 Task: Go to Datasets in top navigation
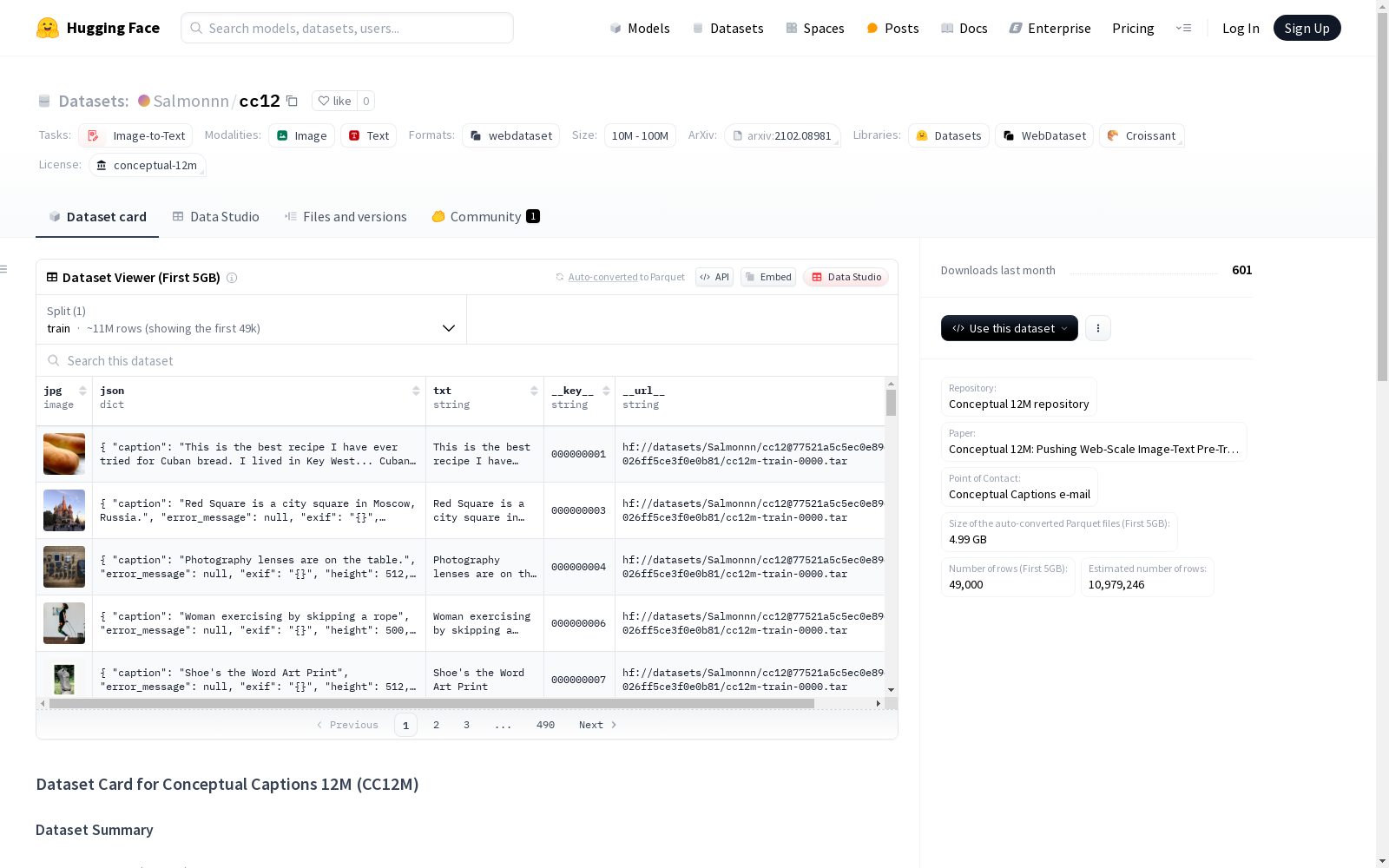click(x=727, y=28)
